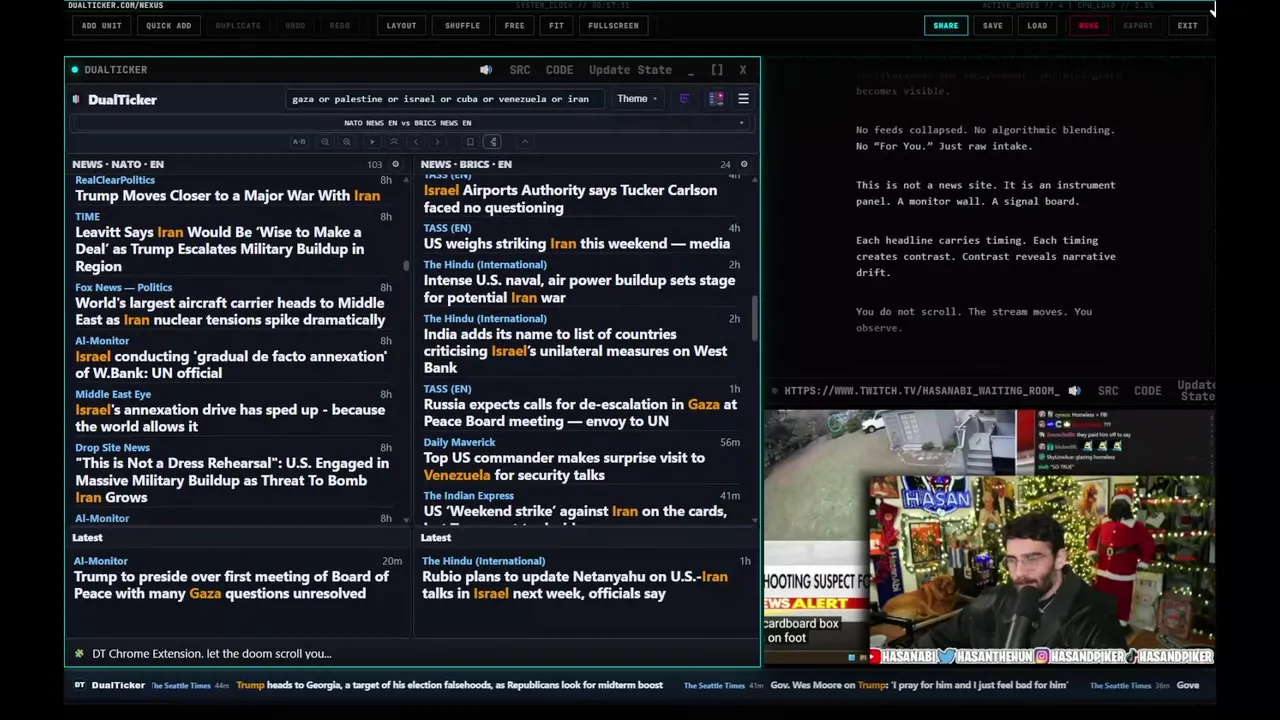Image resolution: width=1280 pixels, height=720 pixels.
Task: Open 'US weighs striking Iran this weekend' headline
Action: pyautogui.click(x=576, y=244)
